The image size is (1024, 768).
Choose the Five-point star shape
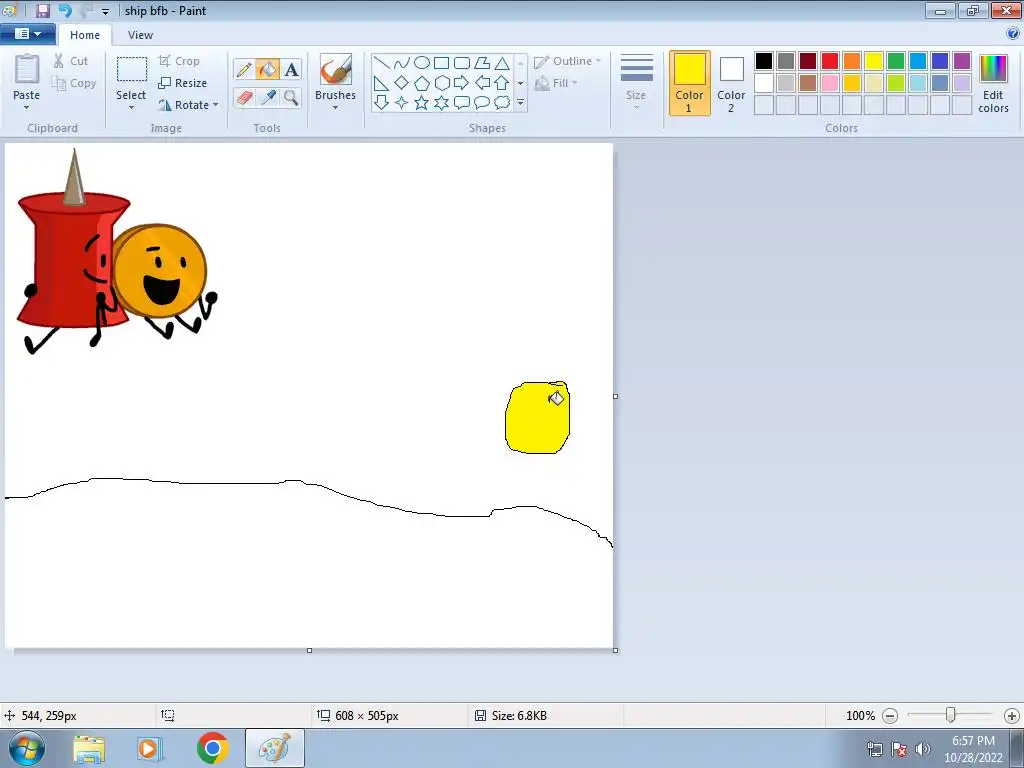coord(422,103)
